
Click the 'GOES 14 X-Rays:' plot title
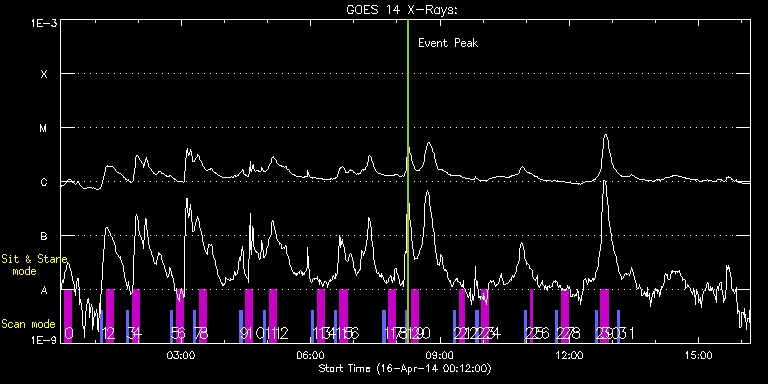(402, 10)
